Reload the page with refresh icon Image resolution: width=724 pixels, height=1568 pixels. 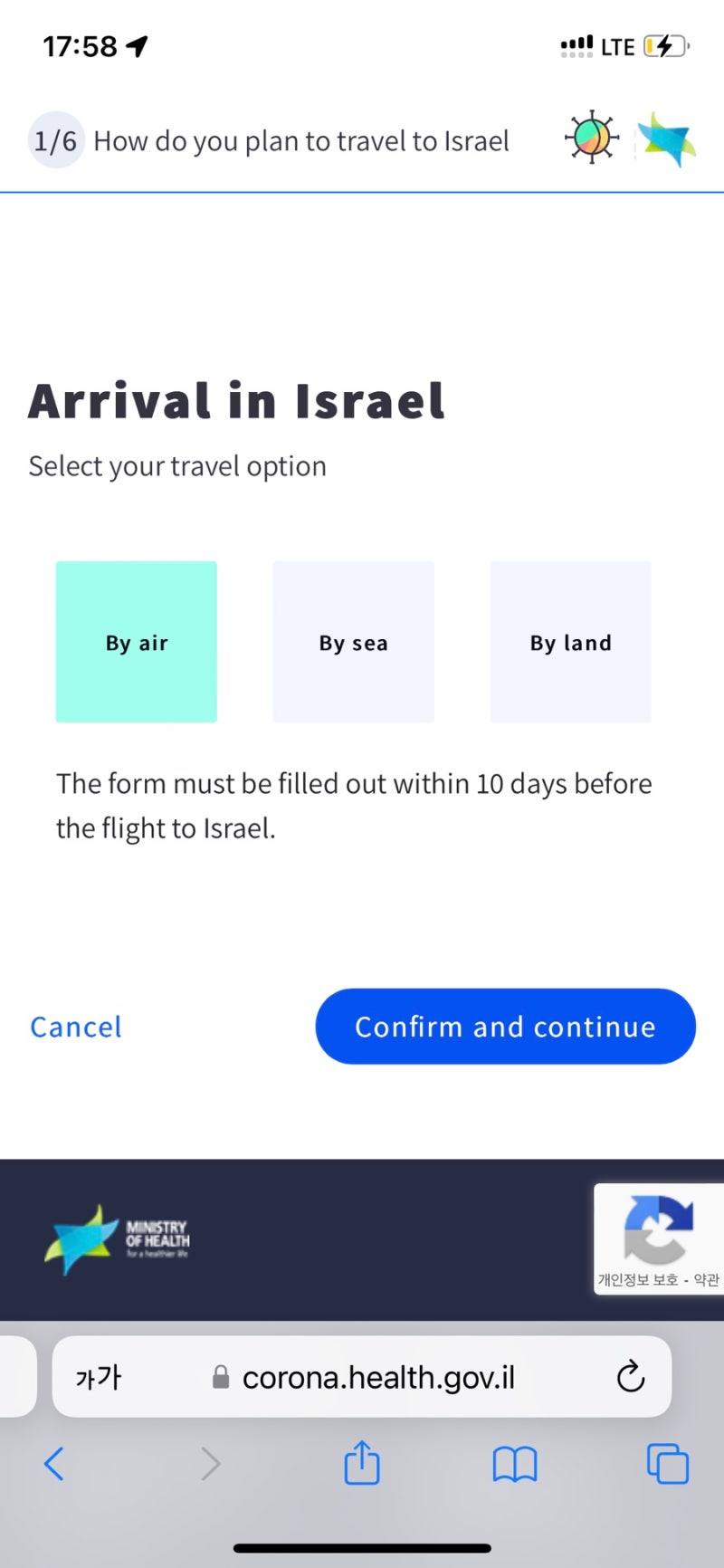tap(630, 1377)
